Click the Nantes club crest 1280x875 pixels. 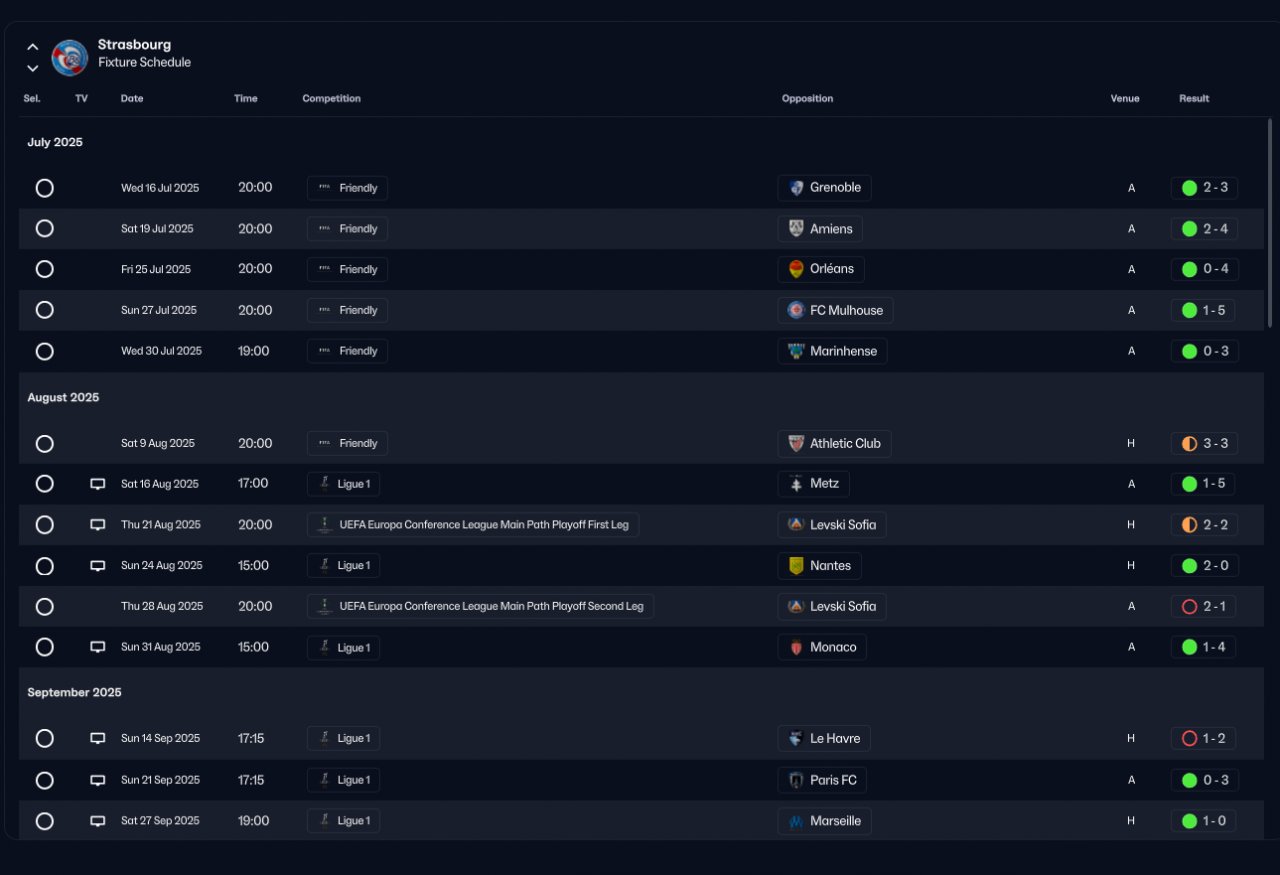pos(796,566)
